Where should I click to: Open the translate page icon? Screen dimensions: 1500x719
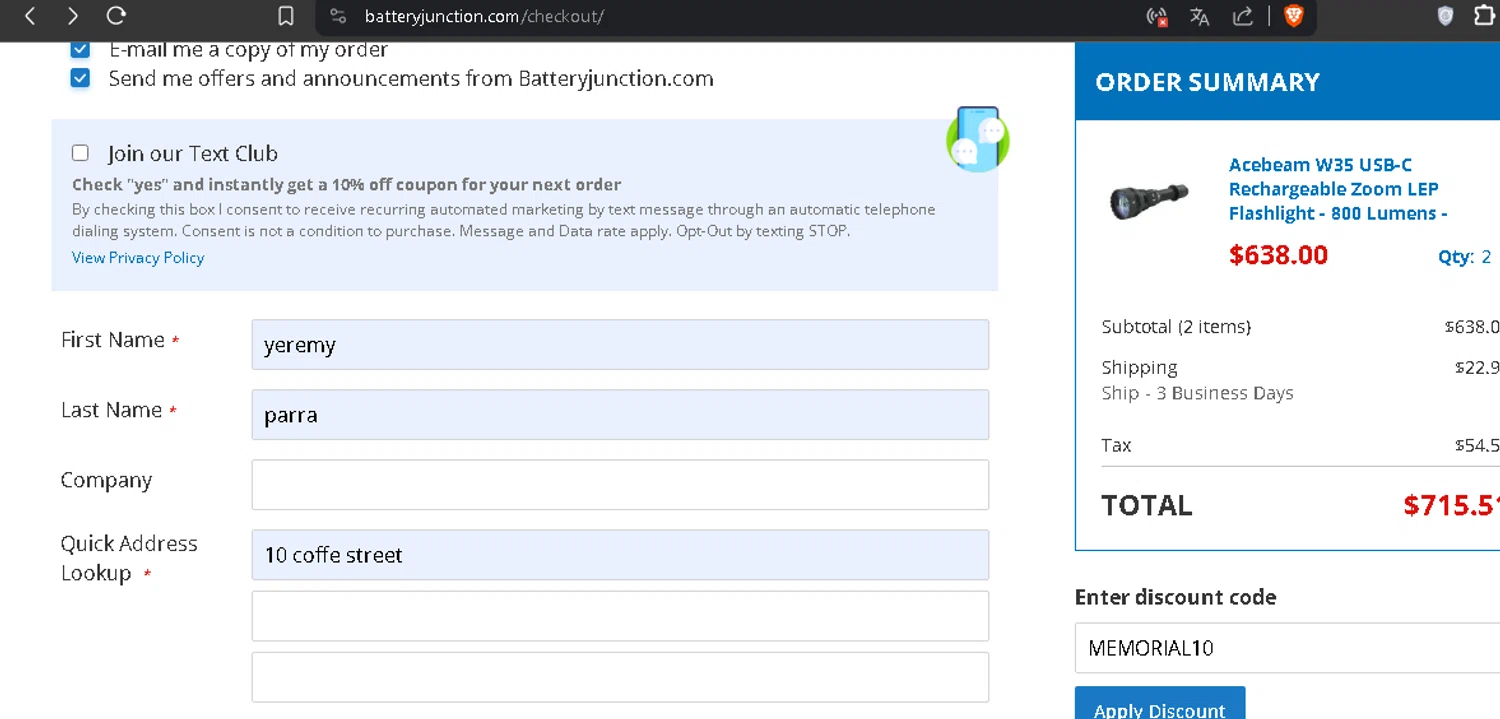[1200, 16]
